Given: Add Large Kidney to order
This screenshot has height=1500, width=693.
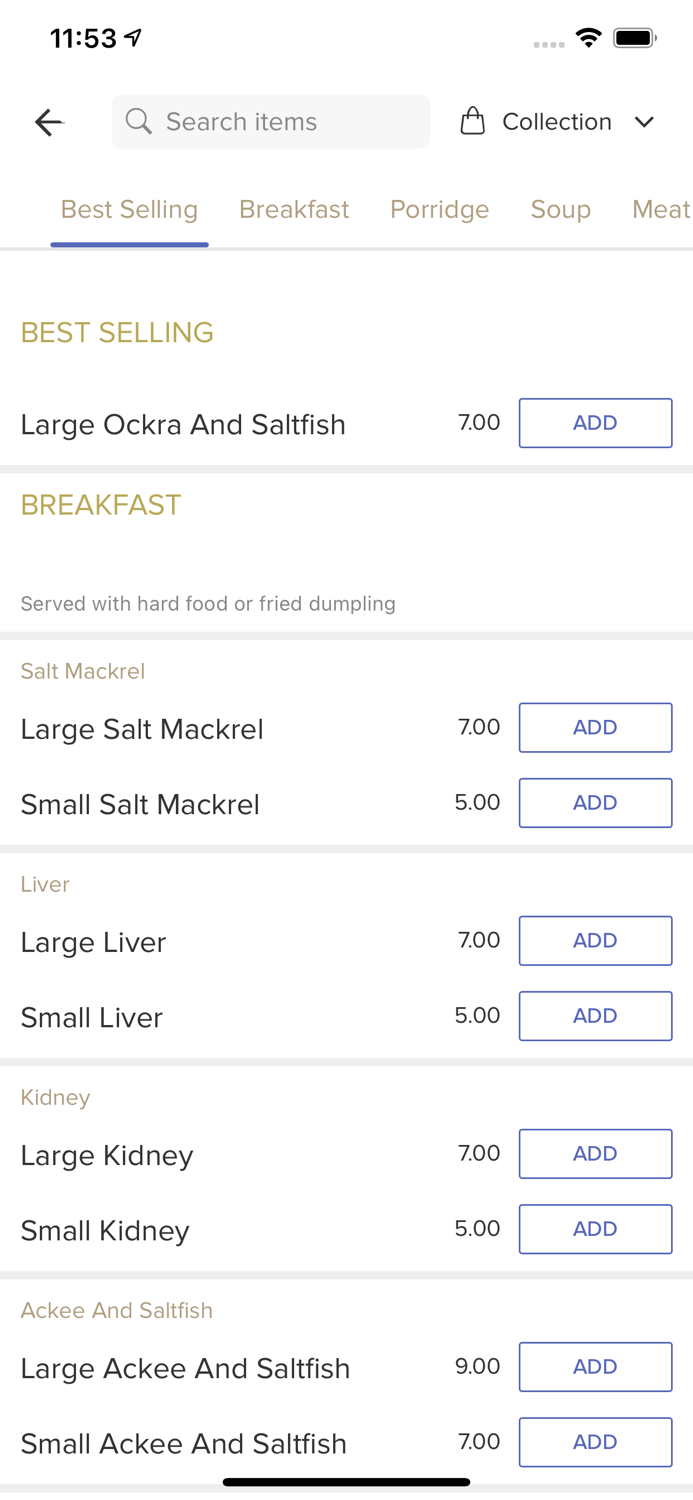Looking at the screenshot, I should [x=595, y=1154].
